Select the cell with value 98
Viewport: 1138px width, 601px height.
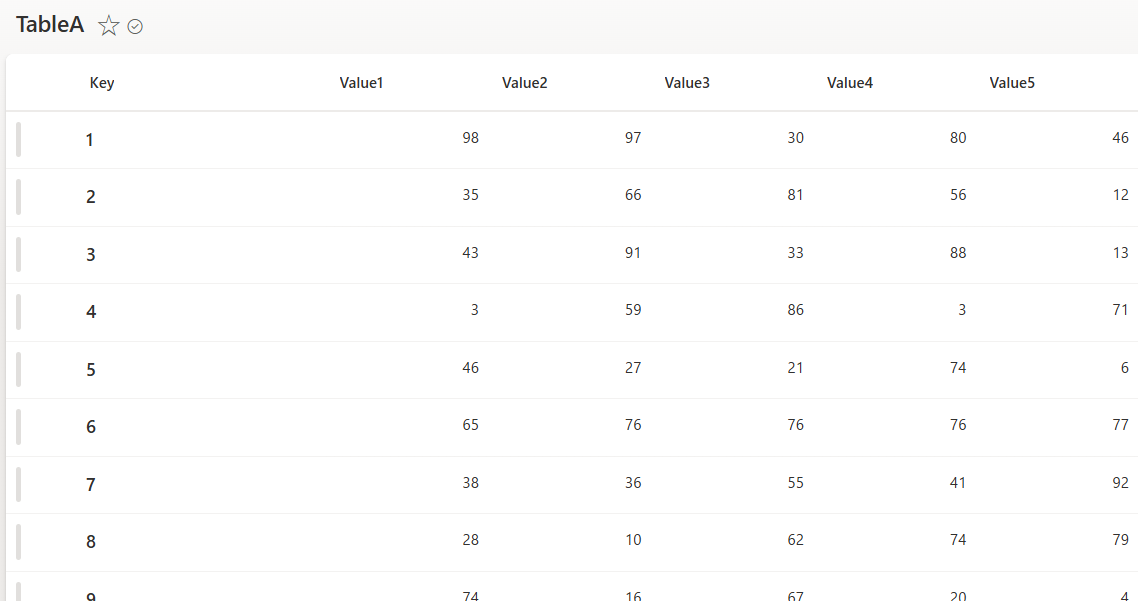[x=470, y=138]
